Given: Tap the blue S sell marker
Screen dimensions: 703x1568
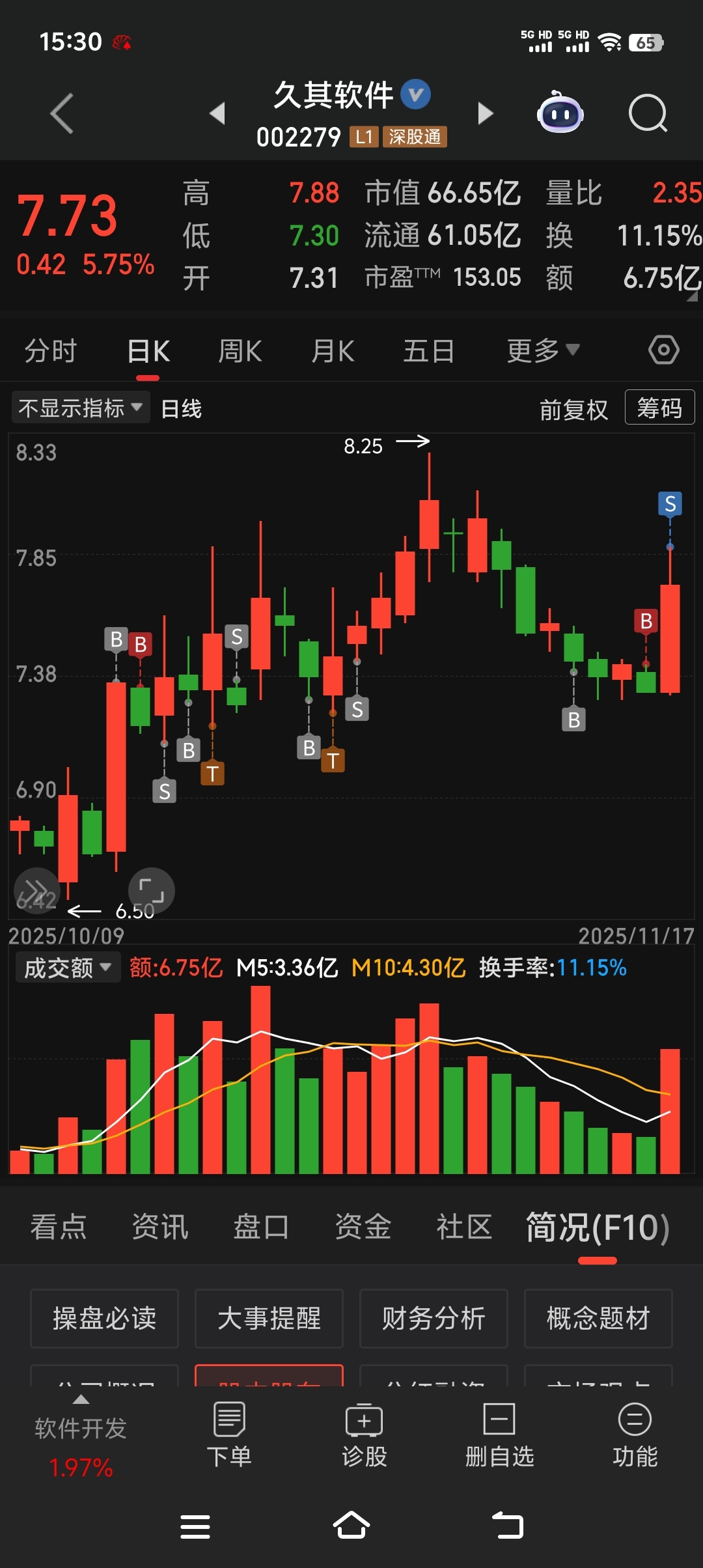Looking at the screenshot, I should pos(670,504).
